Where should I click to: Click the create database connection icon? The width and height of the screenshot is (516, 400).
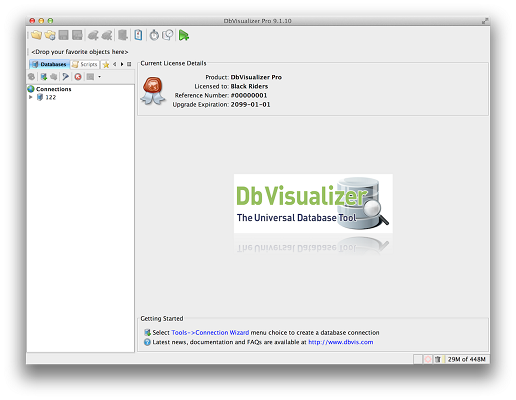(43, 77)
